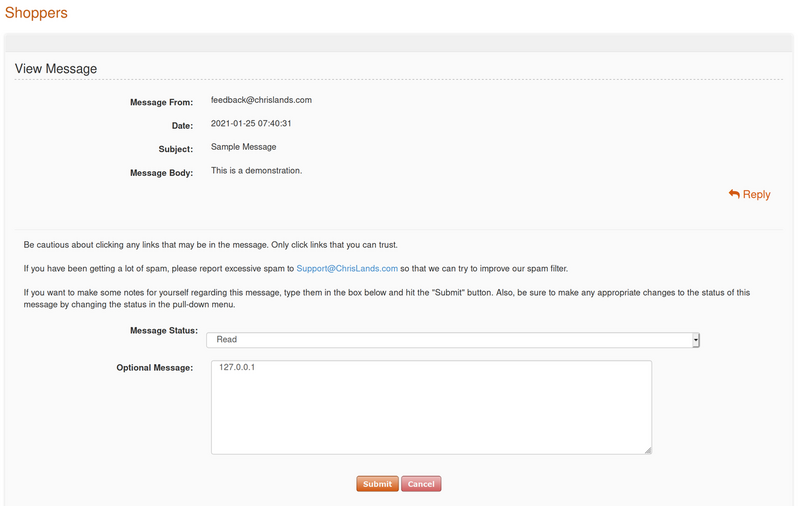This screenshot has width=800, height=506.
Task: Click the Cancel button
Action: tap(421, 484)
